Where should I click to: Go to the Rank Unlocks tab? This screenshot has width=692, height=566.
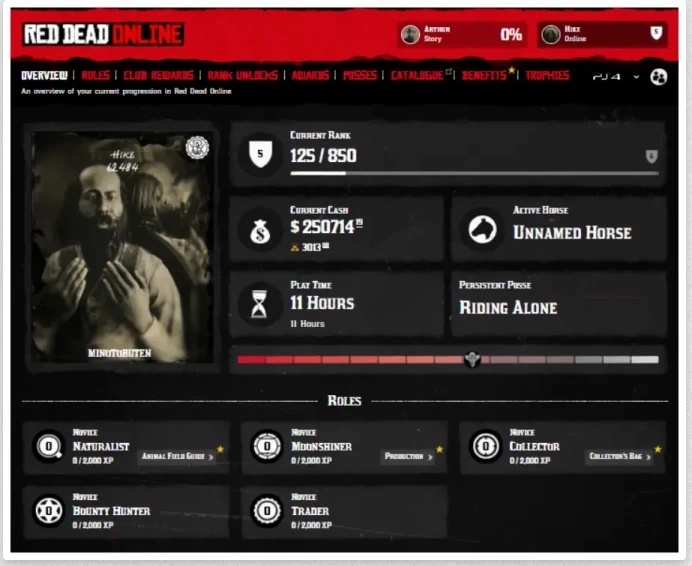tap(243, 75)
